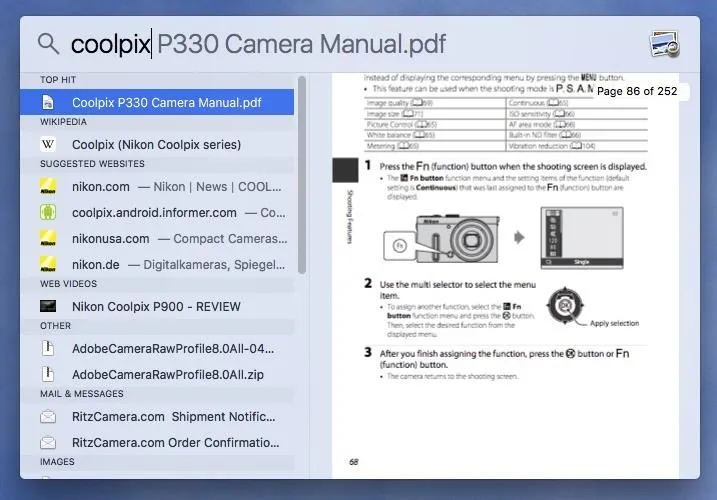
Task: Click the multi selector dial illustration
Action: coord(565,306)
